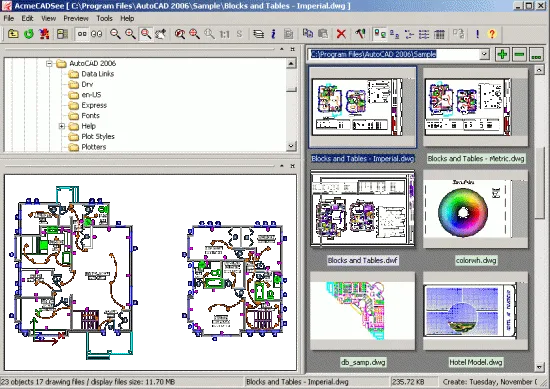
Task: Open the Edit menu
Action: point(27,18)
